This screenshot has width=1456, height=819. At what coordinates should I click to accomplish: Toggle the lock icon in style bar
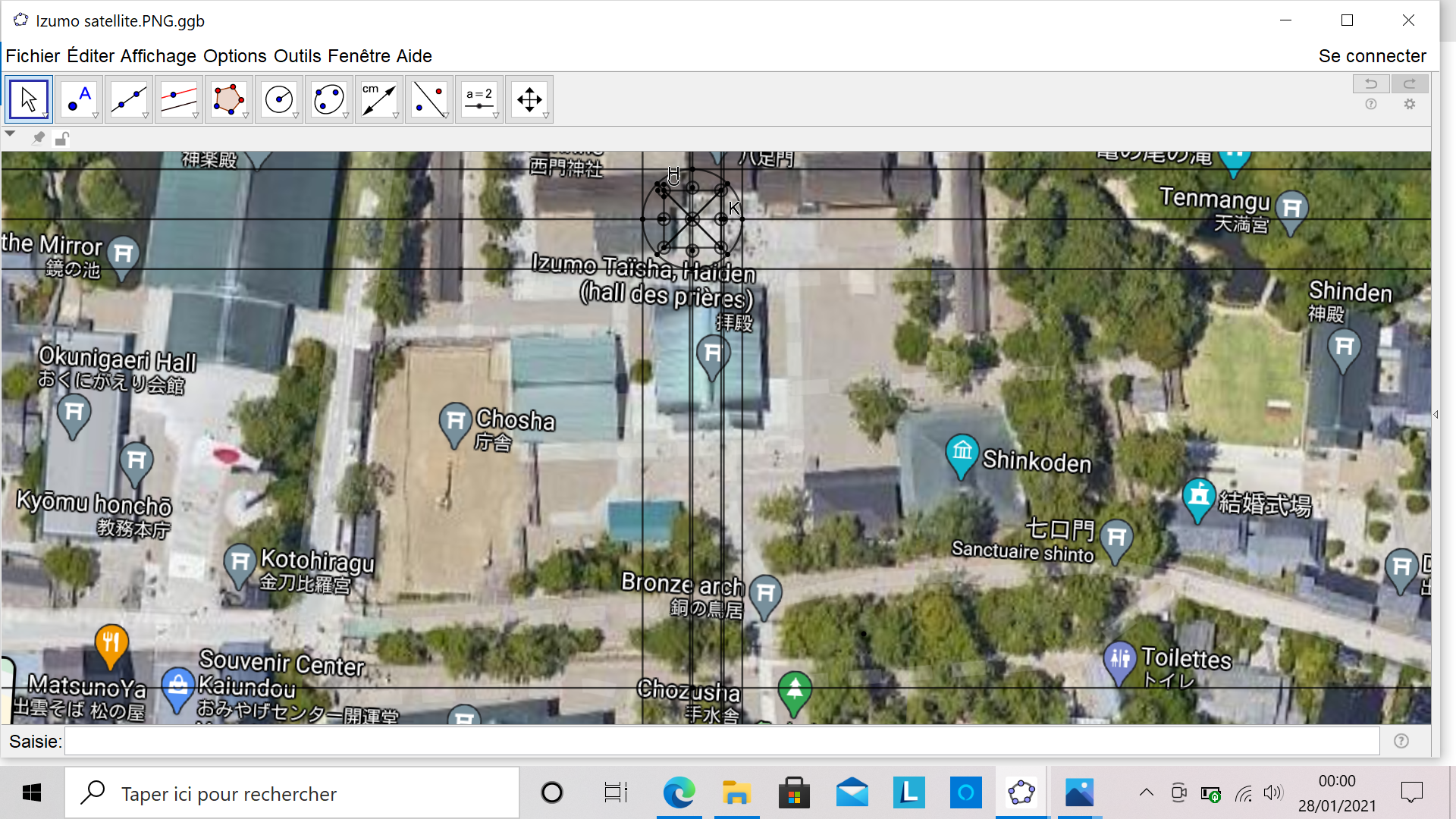click(62, 139)
